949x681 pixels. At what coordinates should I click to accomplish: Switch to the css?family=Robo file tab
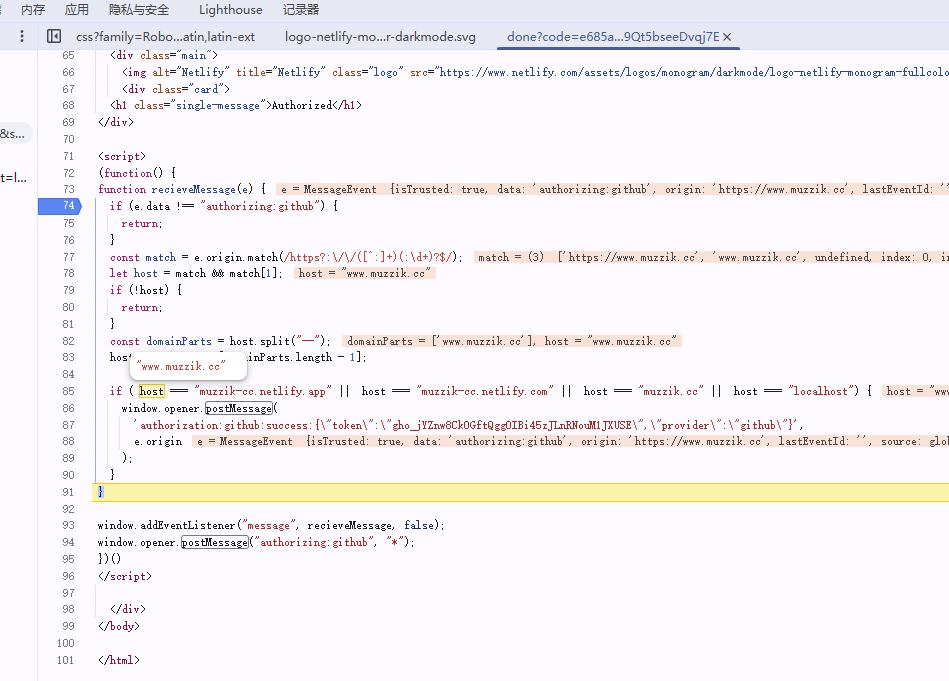point(165,37)
